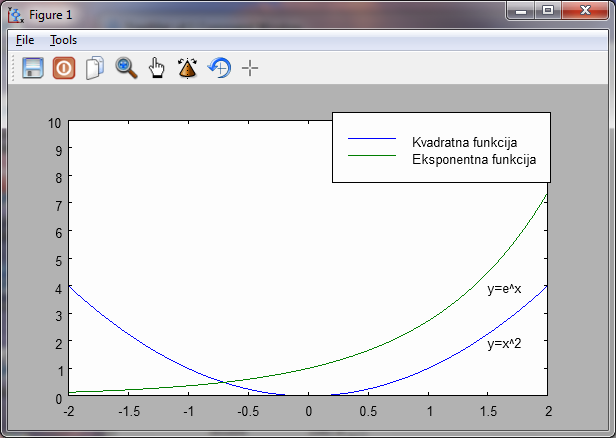Select the Pan hand tool

pyautogui.click(x=157, y=68)
